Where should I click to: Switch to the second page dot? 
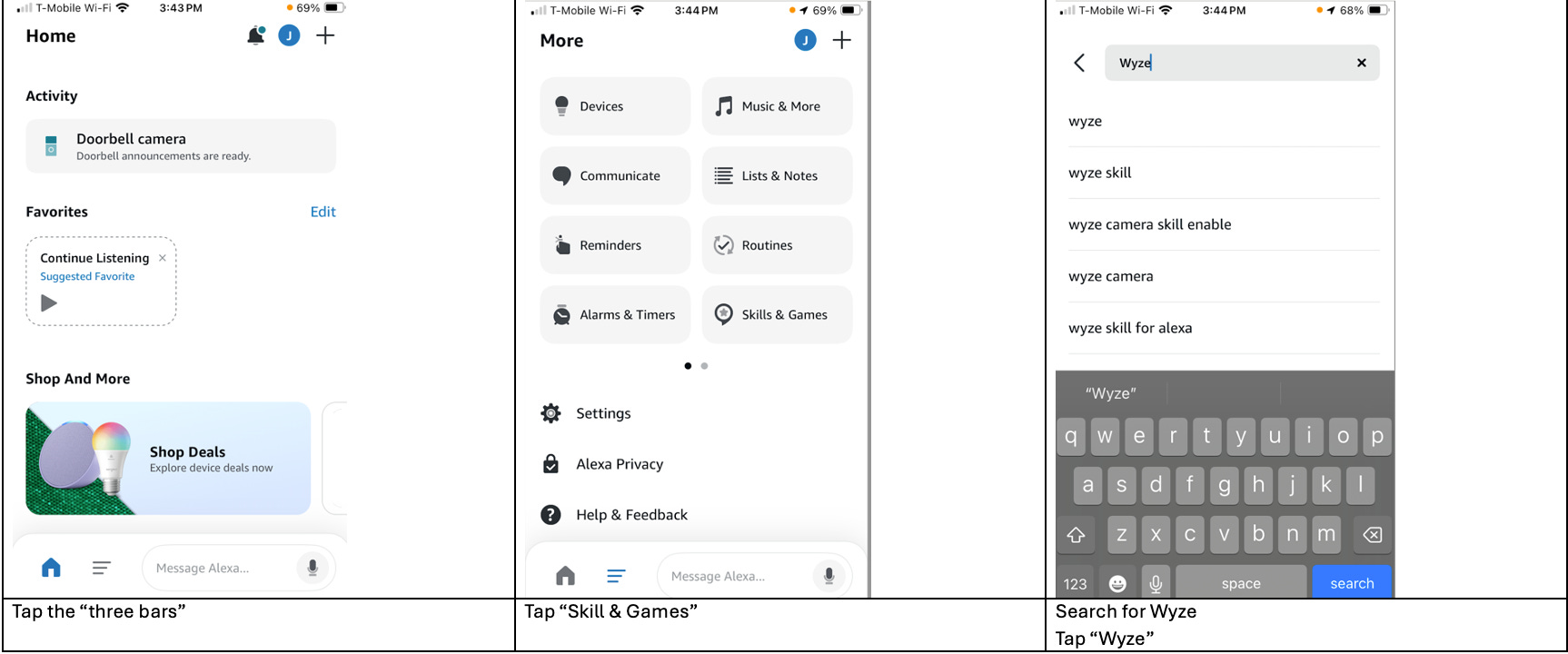click(x=704, y=366)
